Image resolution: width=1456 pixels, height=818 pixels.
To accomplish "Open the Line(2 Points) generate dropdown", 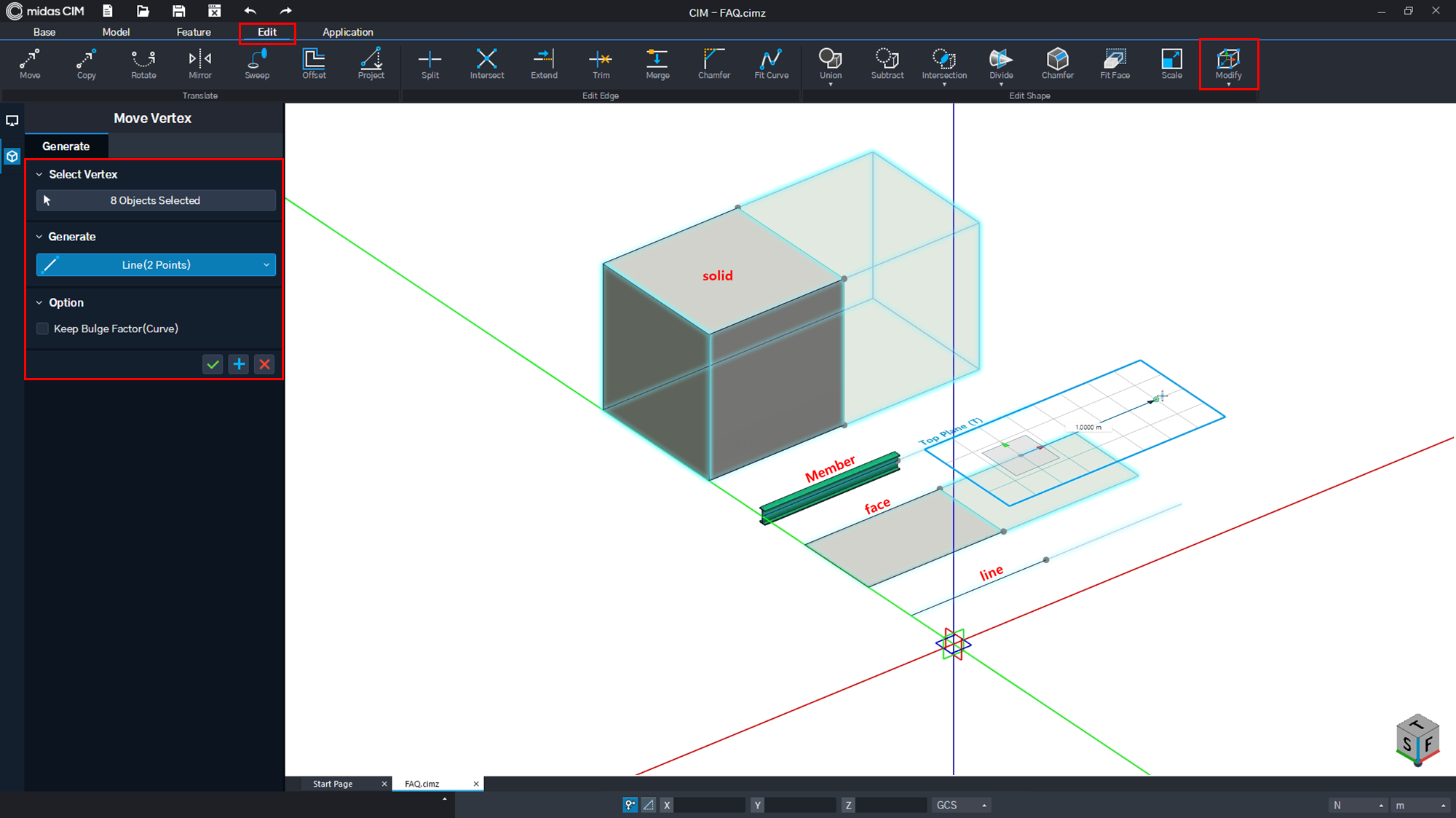I will pyautogui.click(x=156, y=265).
